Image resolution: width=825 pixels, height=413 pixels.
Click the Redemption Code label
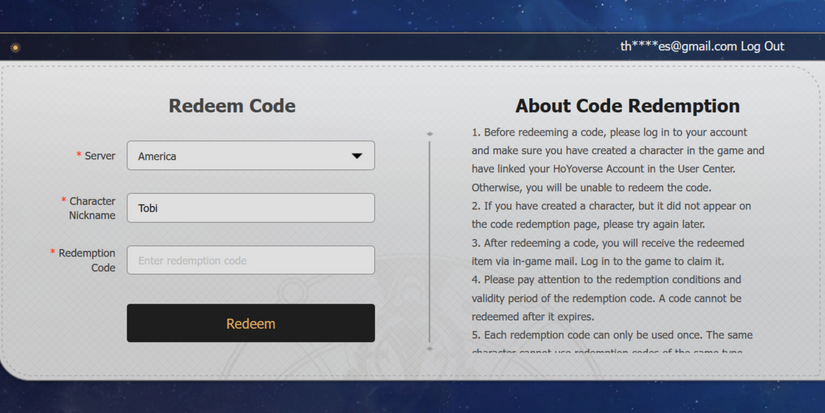(x=86, y=260)
